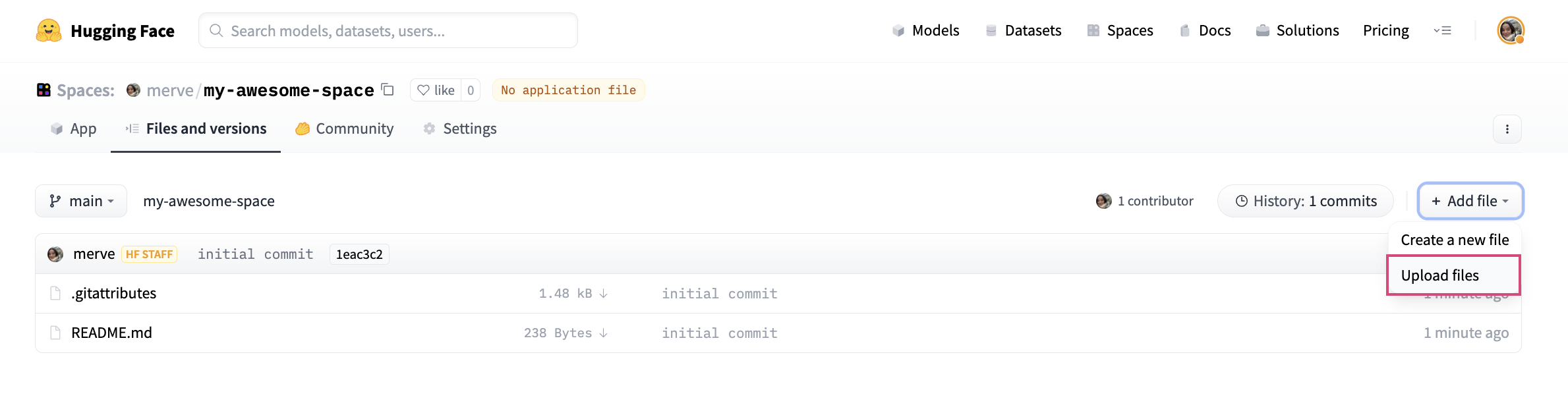This screenshot has width=1568, height=413.
Task: Like the my-awesome-space space
Action: (x=436, y=90)
